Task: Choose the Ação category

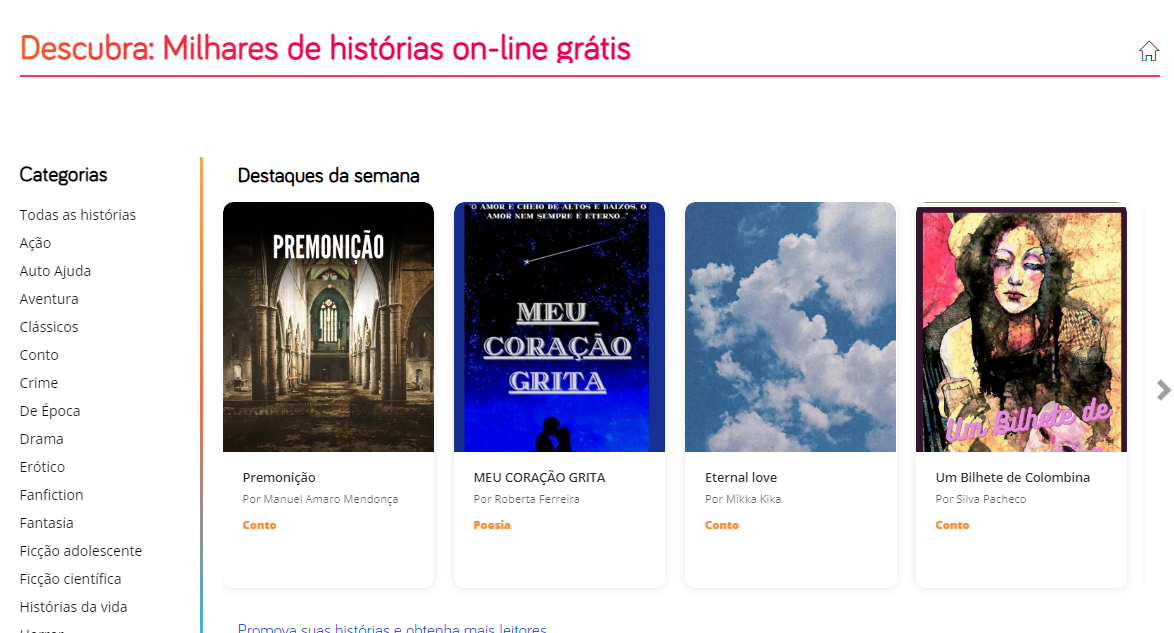Action: pos(35,243)
